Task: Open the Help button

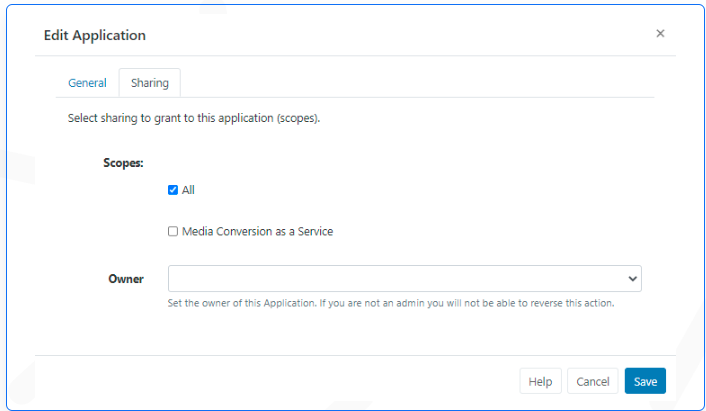Action: pos(540,381)
